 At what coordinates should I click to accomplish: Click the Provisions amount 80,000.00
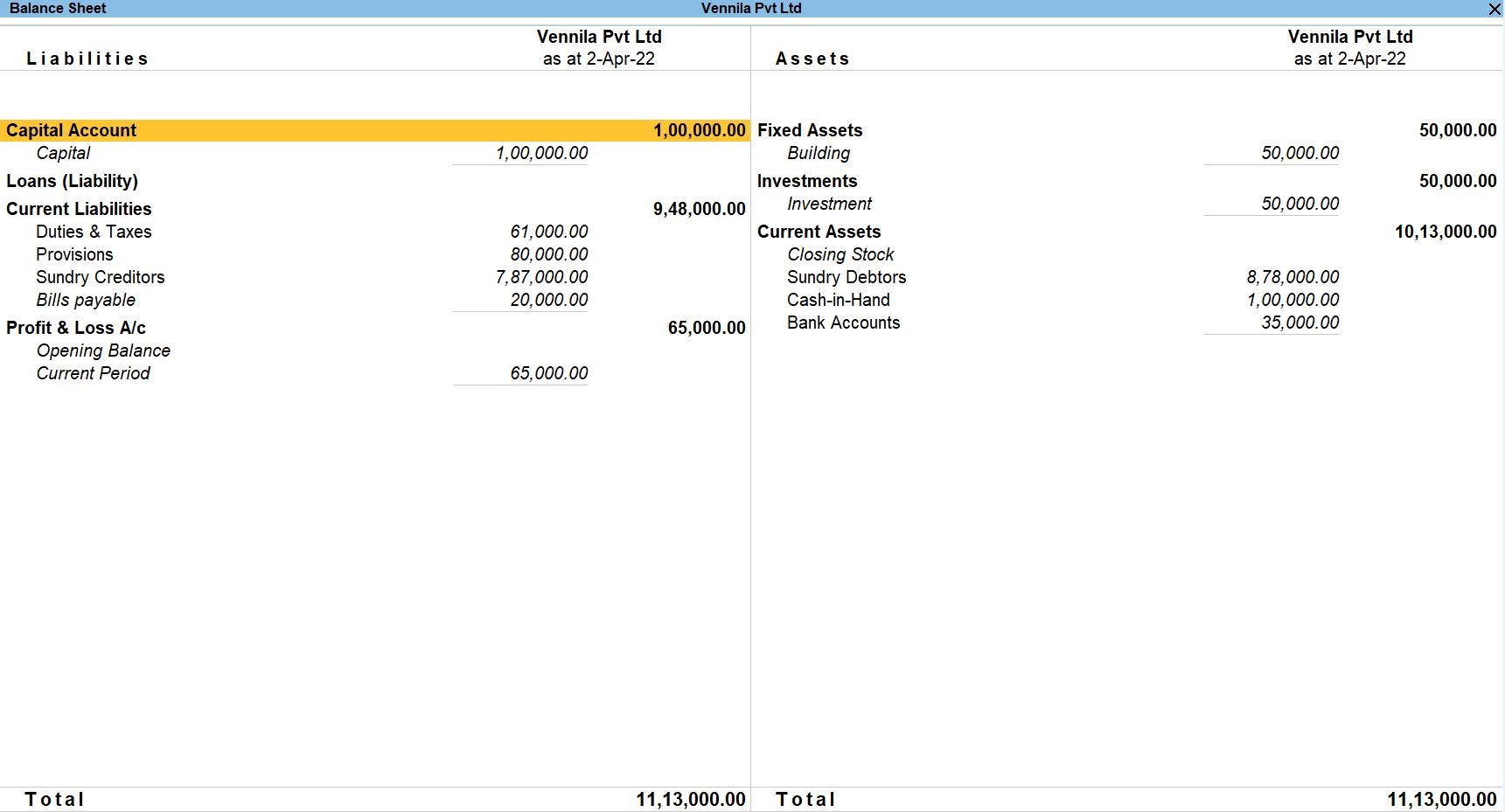point(549,254)
